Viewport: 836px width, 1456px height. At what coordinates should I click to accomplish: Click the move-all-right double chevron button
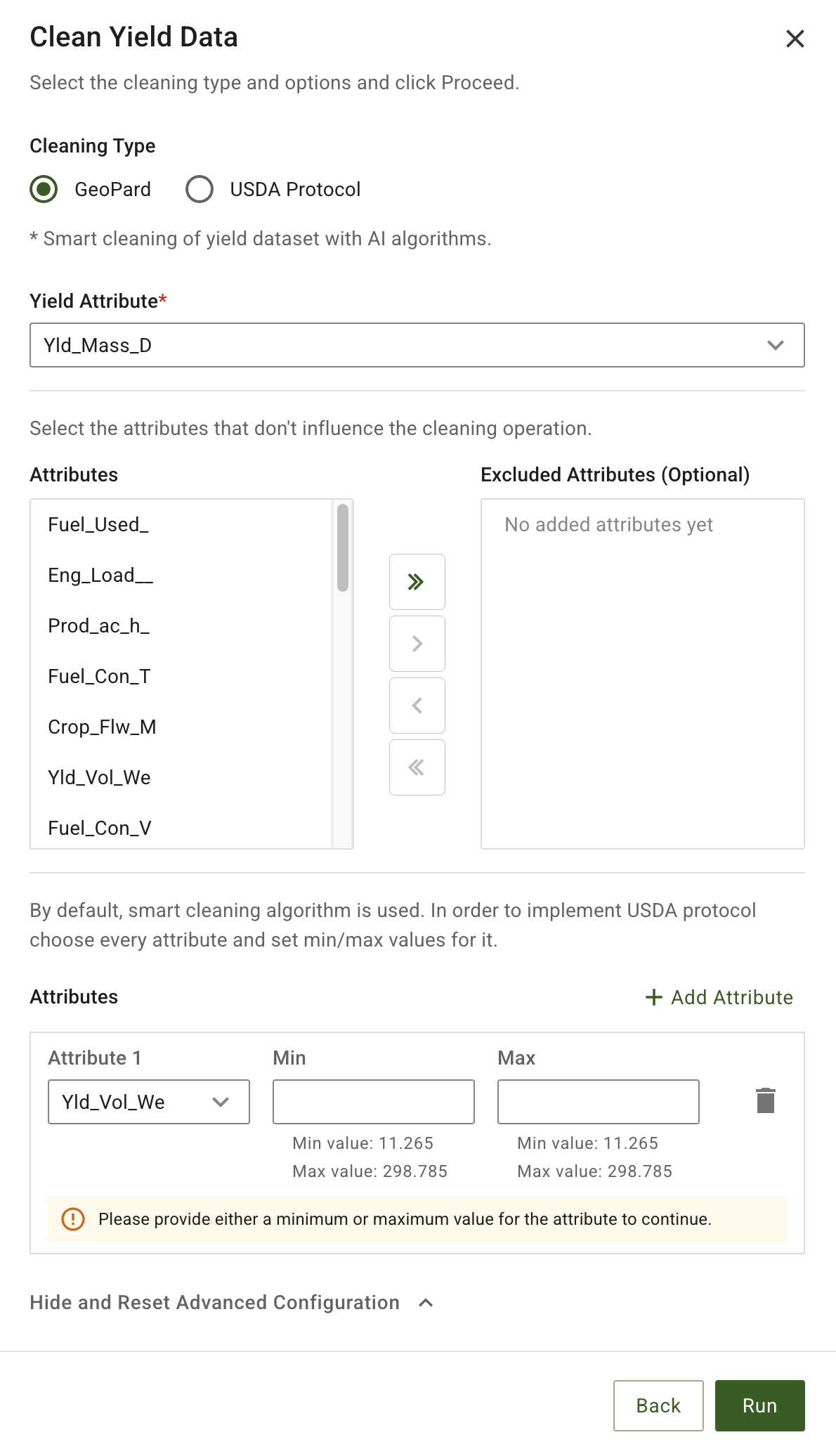(417, 582)
